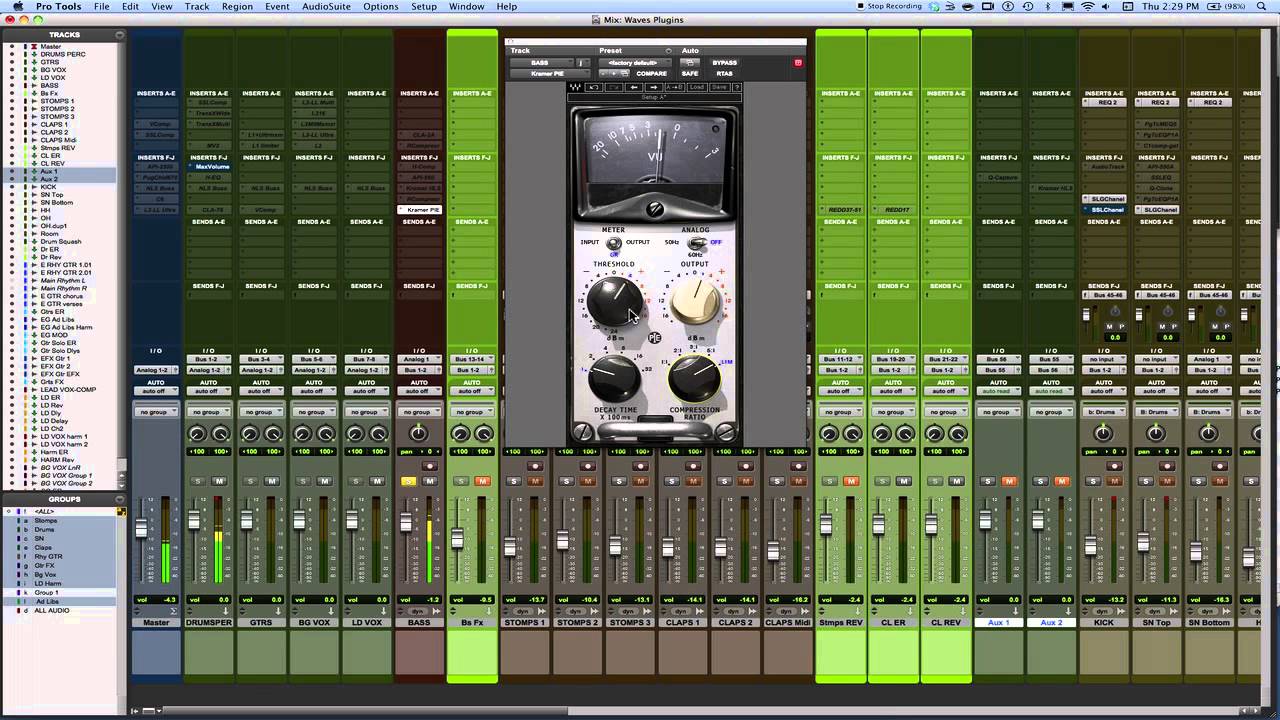Select the Rhy GTR group in Groups list
This screenshot has height=720, width=1280.
tap(48, 556)
